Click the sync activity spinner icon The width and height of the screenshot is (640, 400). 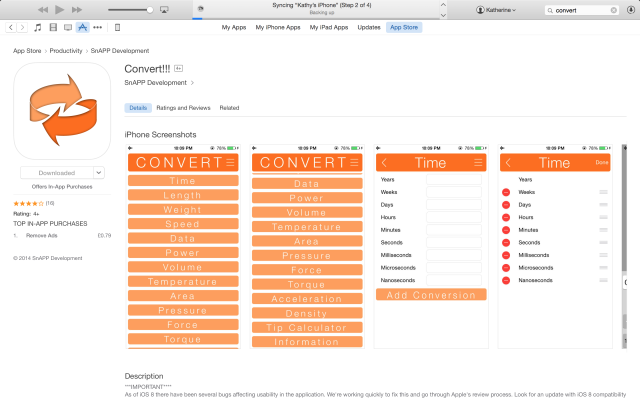click(x=200, y=9)
